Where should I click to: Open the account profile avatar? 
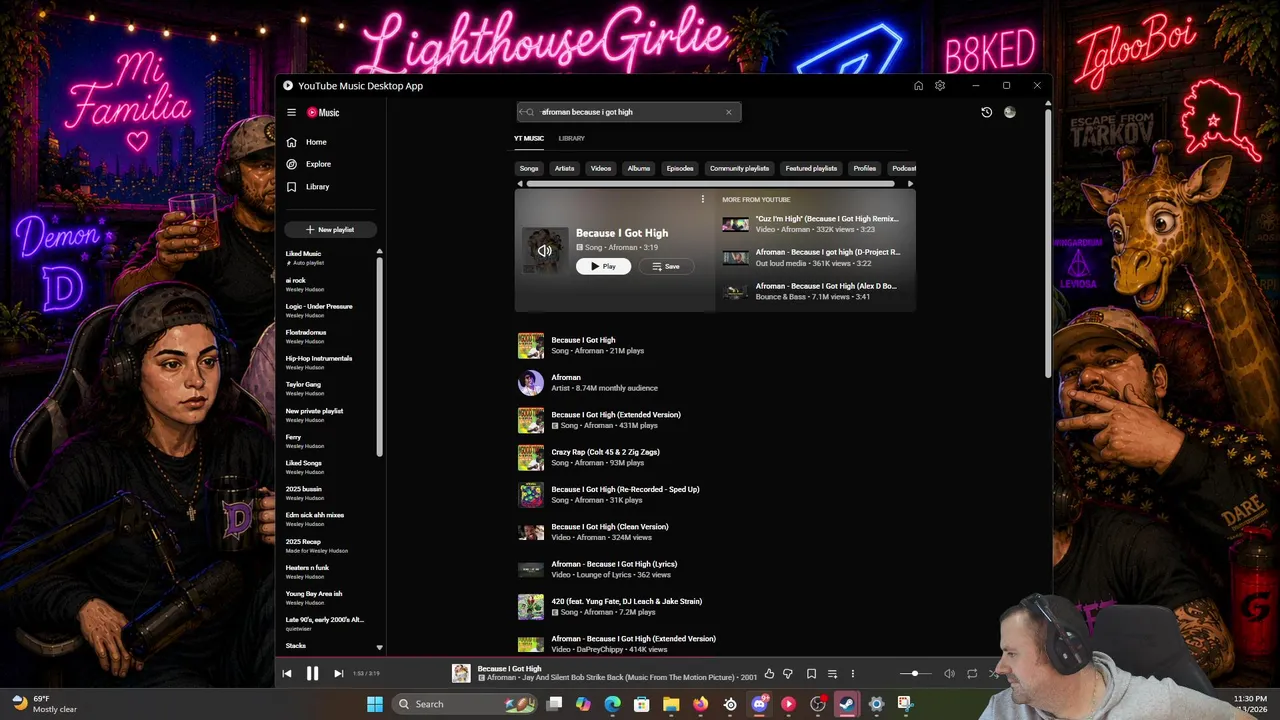pyautogui.click(x=1010, y=112)
